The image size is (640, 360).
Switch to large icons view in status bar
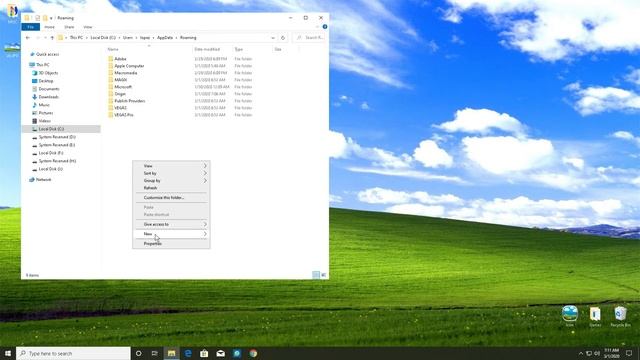[x=324, y=275]
